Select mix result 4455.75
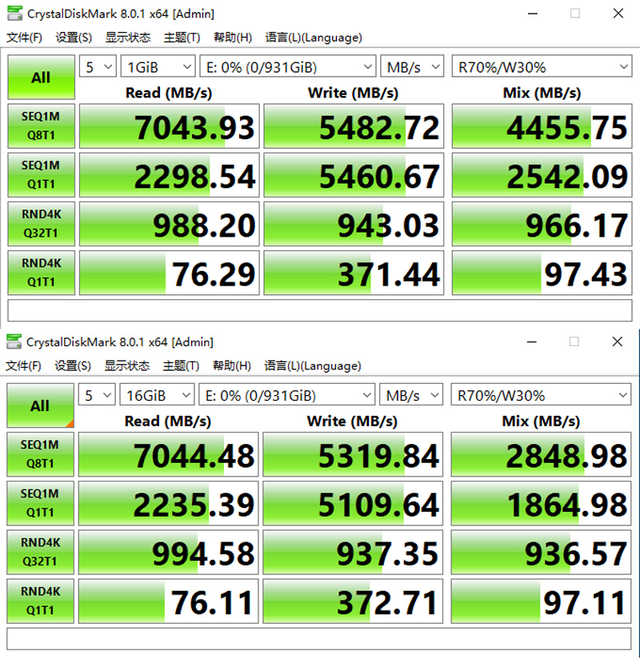 542,126
